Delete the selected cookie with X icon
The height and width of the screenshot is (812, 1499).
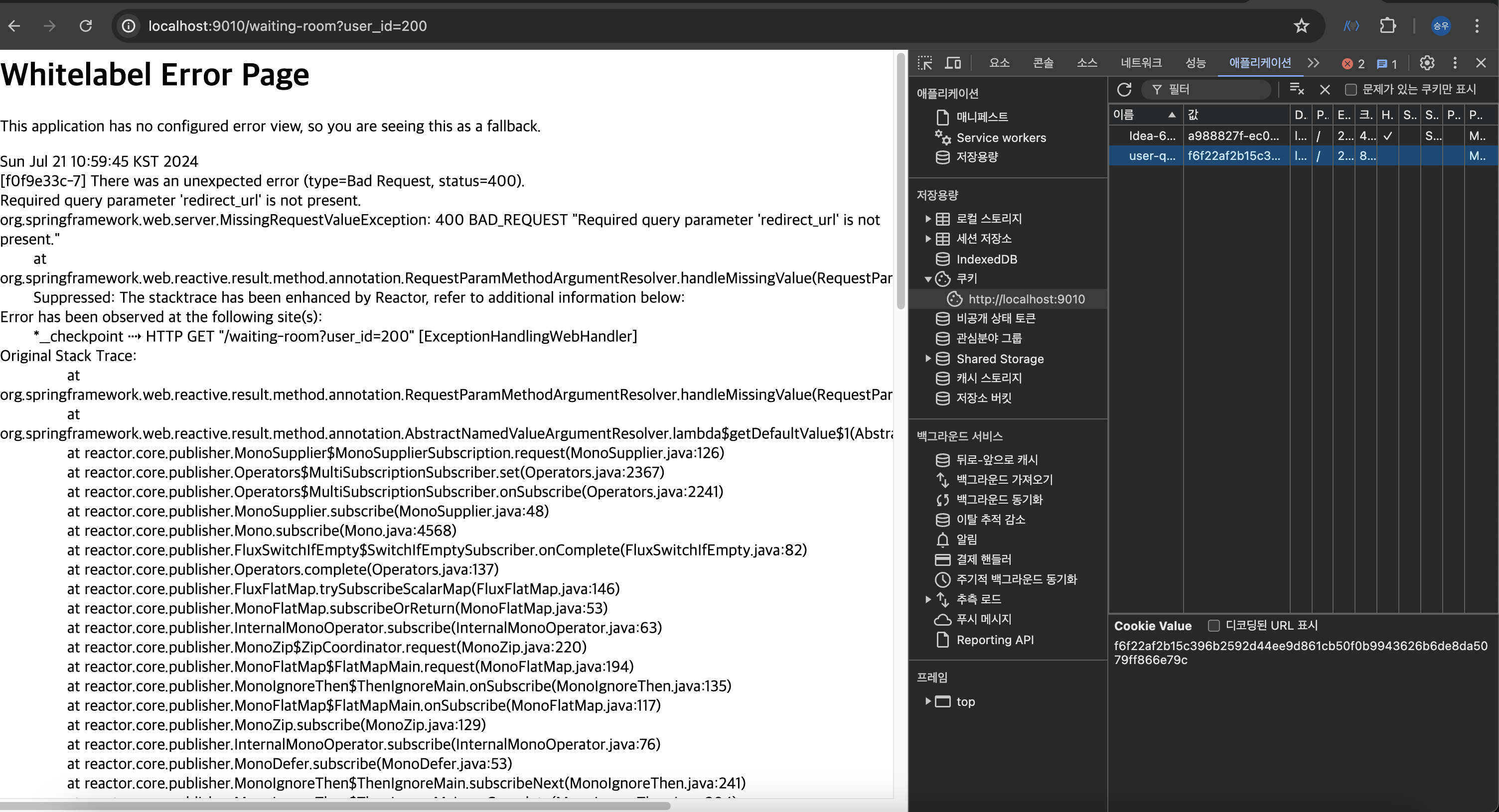pos(1325,90)
